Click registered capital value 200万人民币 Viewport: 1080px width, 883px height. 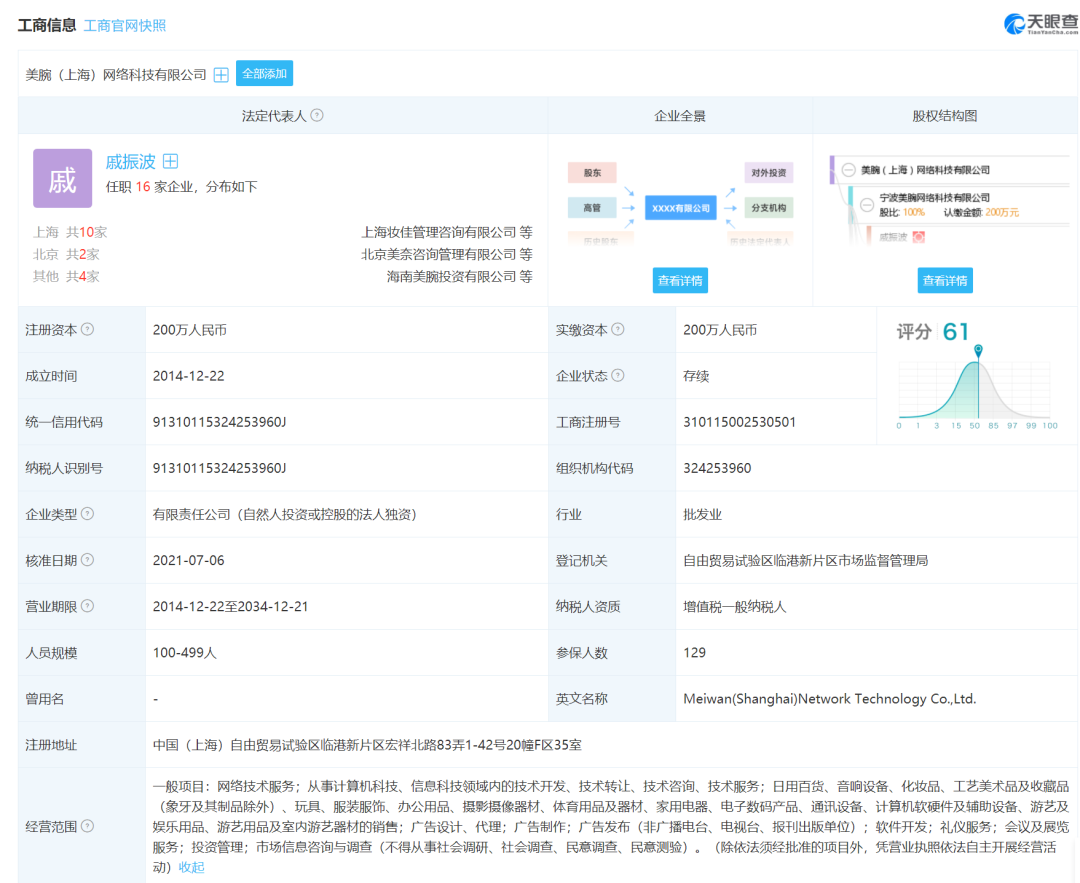point(189,330)
